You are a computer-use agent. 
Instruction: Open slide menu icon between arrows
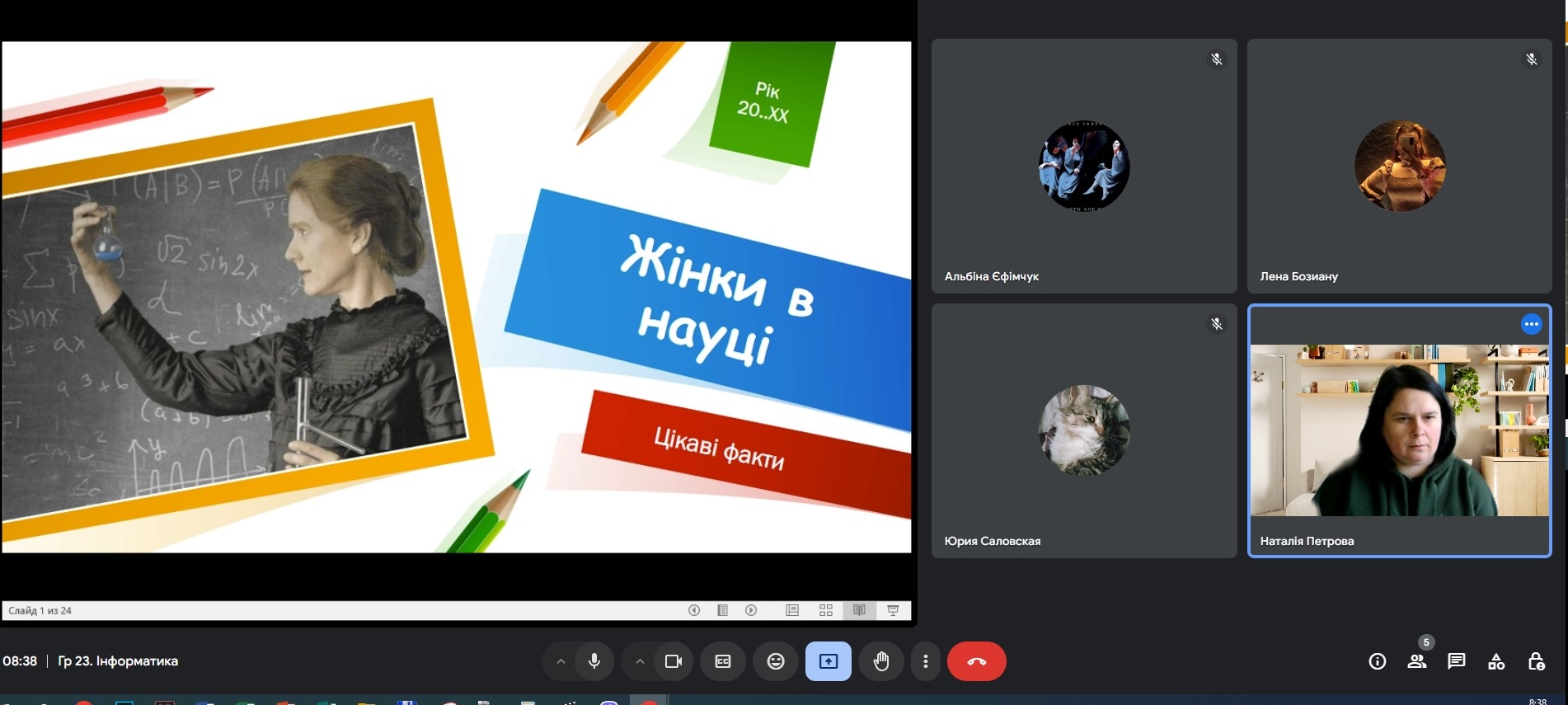[x=723, y=610]
